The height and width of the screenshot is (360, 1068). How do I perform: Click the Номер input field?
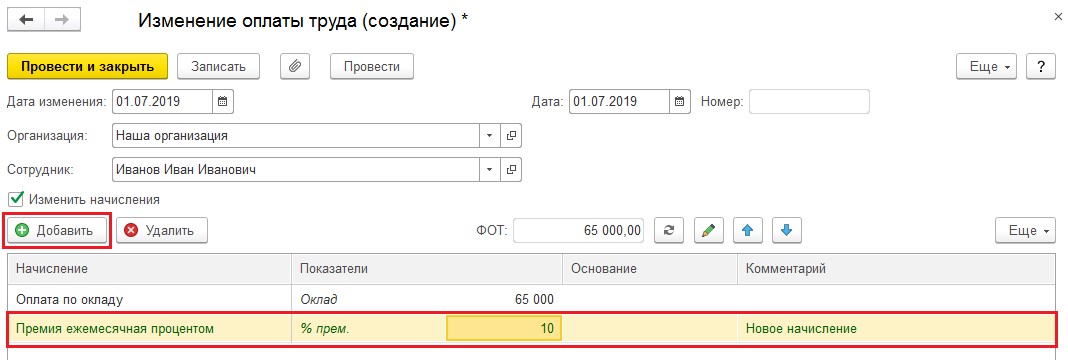tap(809, 102)
